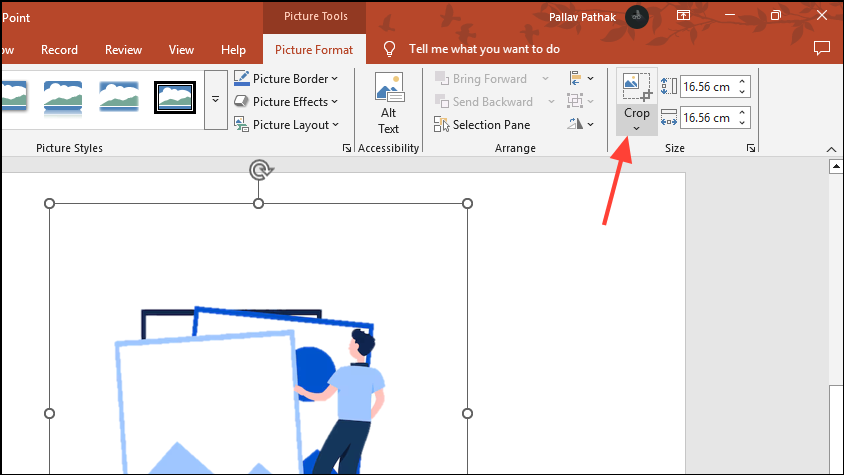
Task: Open the Crop dropdown arrow
Action: [x=636, y=129]
